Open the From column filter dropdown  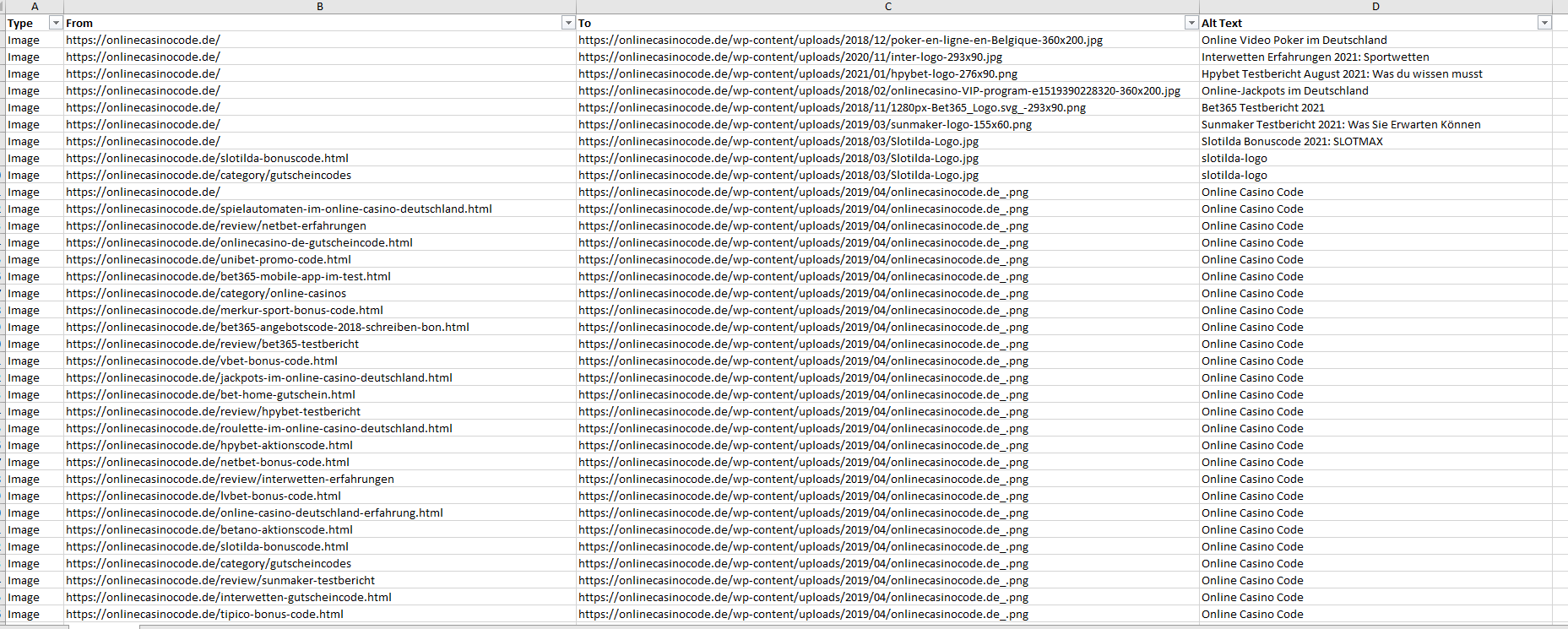pos(568,23)
